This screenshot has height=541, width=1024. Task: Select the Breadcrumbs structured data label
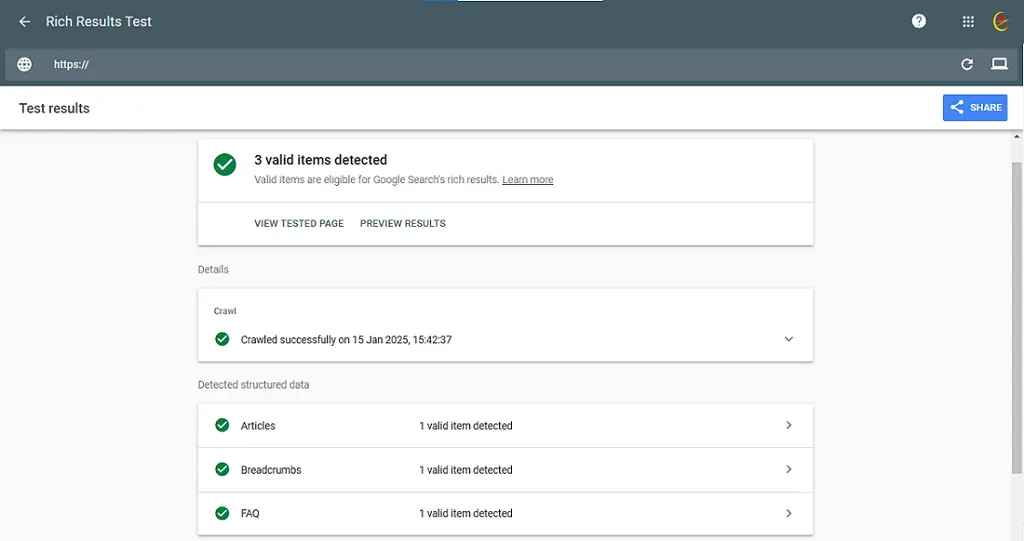[x=271, y=470]
